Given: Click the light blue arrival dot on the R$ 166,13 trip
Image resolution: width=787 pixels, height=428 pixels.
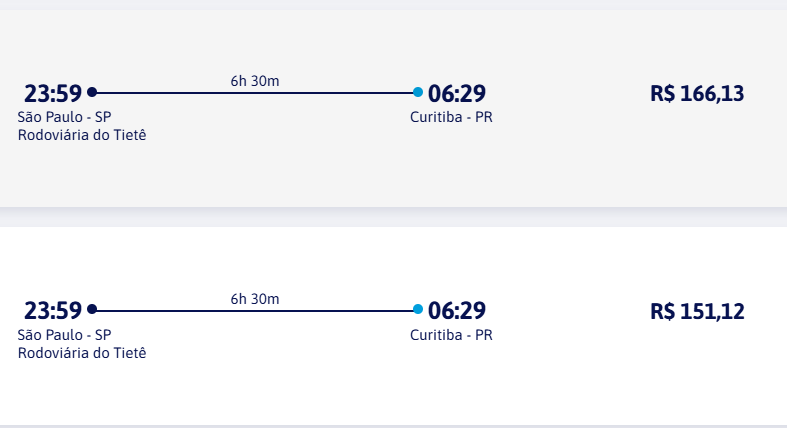Looking at the screenshot, I should coord(418,92).
